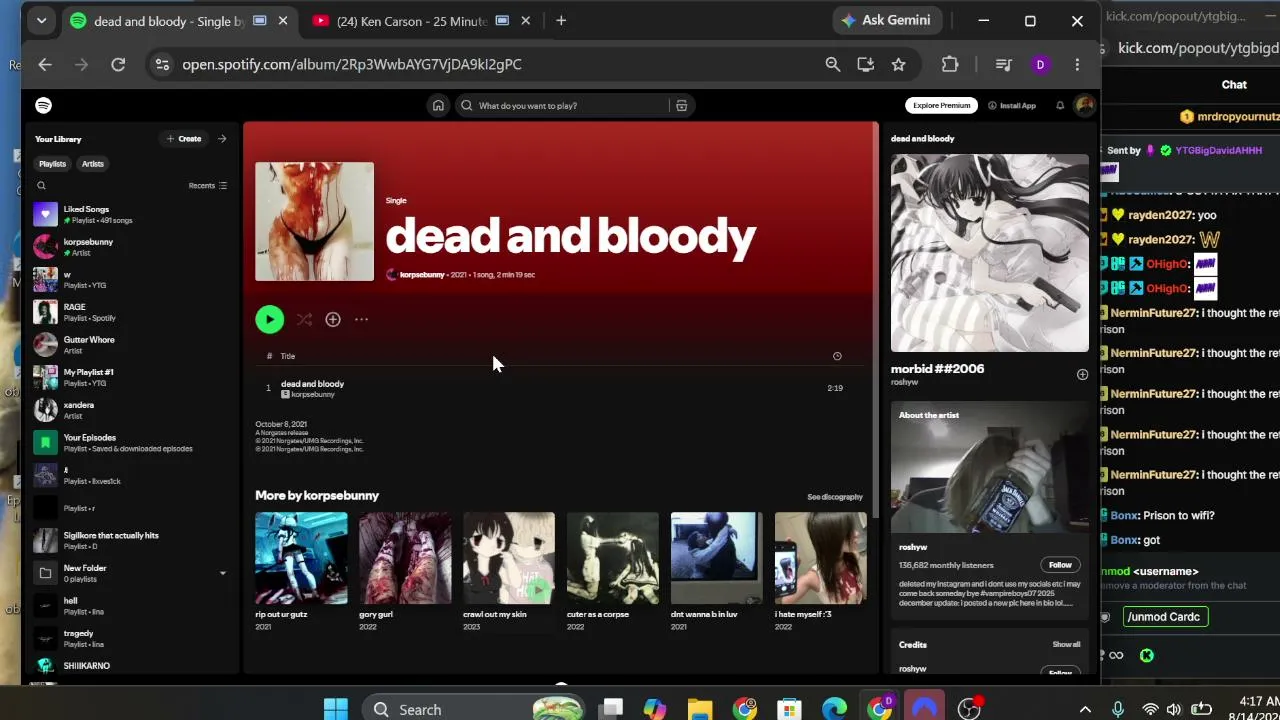Click Create in Your Library

[x=184, y=139]
